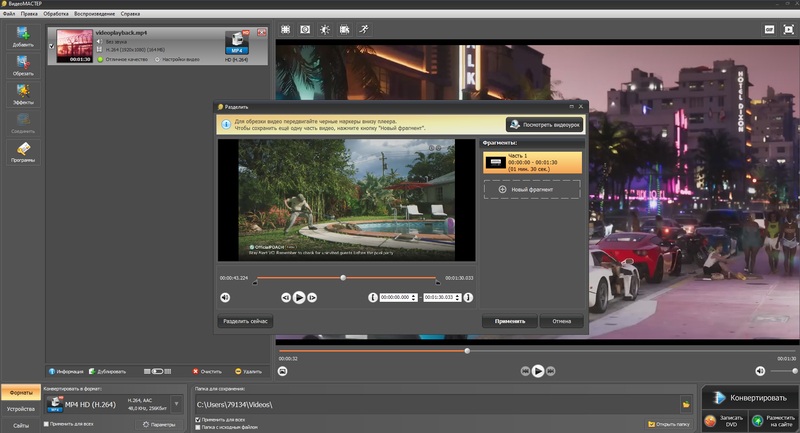Click the end time field stepper arrows
800x433 pixels.
click(x=458, y=297)
